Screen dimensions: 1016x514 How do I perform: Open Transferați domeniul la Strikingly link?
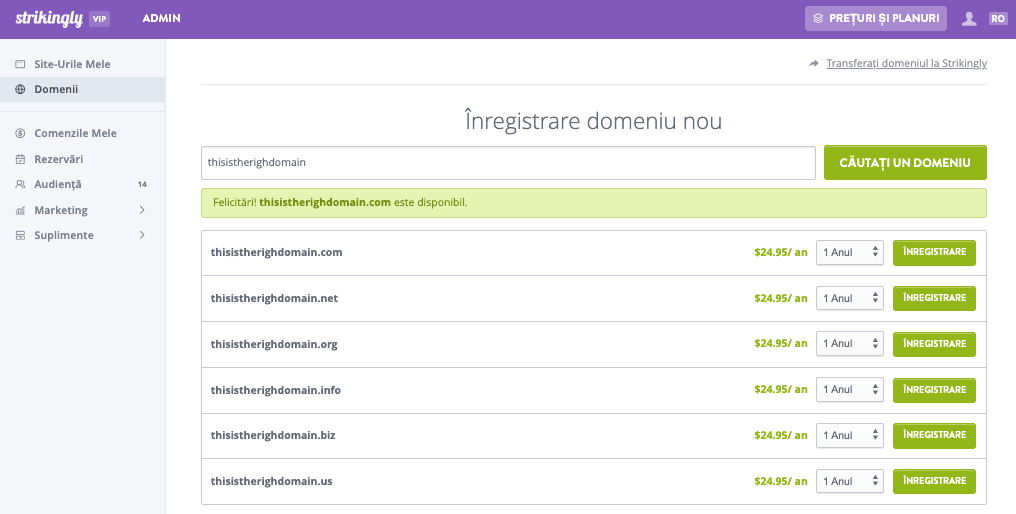(906, 63)
